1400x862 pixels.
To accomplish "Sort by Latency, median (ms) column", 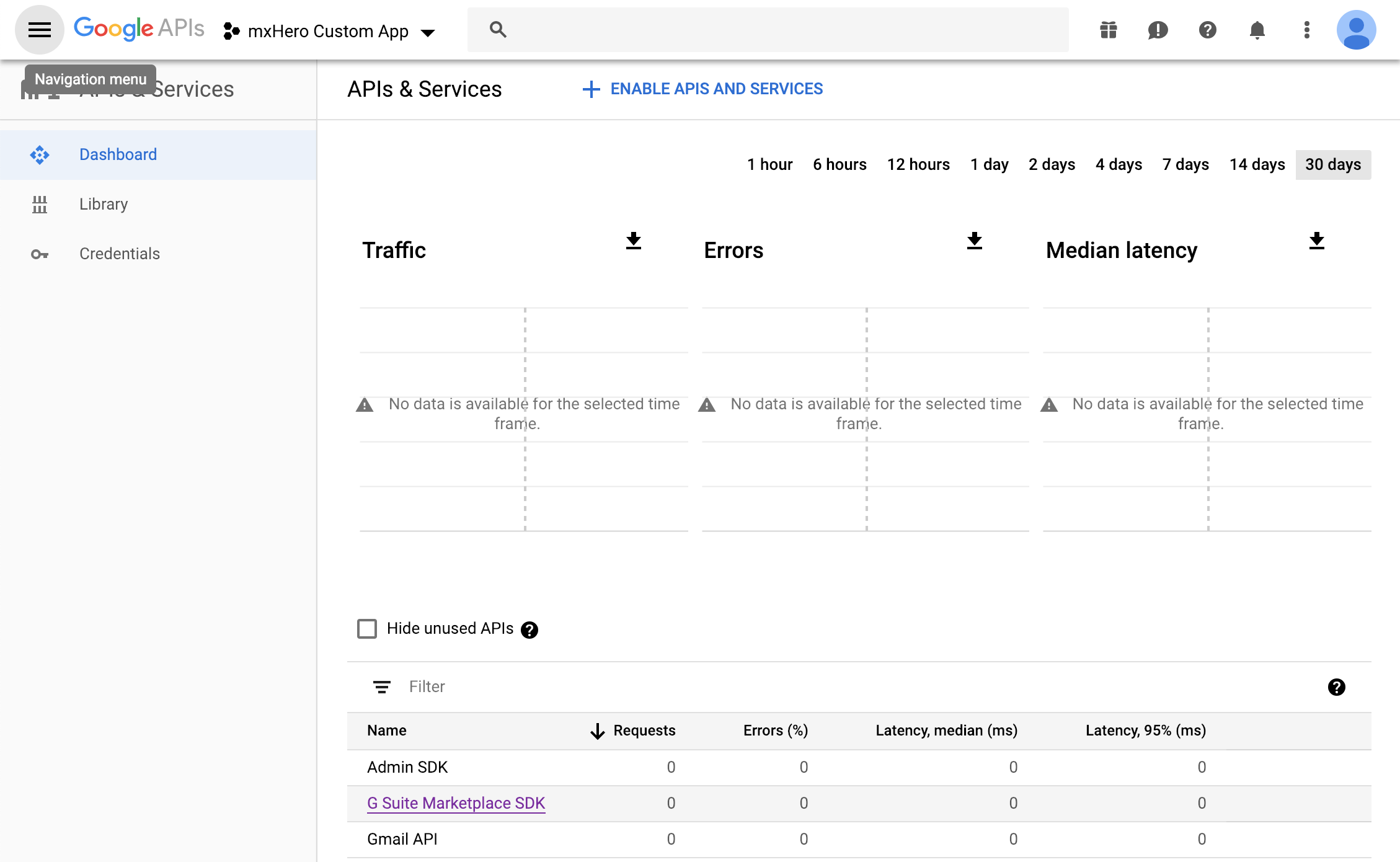I will click(946, 731).
